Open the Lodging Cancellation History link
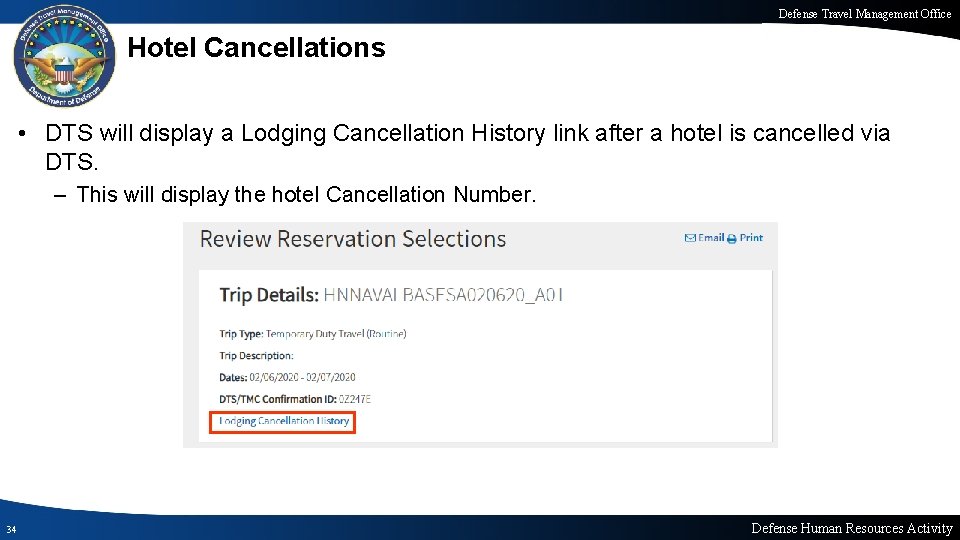This screenshot has width=960, height=540. pyautogui.click(x=284, y=421)
